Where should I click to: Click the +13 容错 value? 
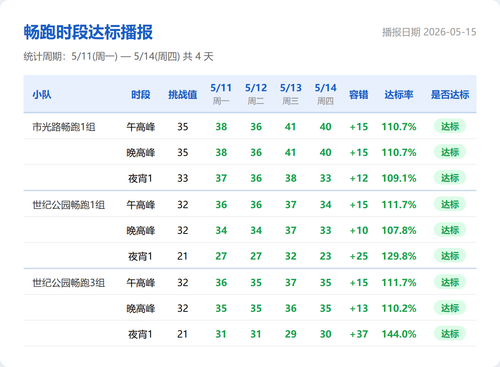click(x=359, y=308)
